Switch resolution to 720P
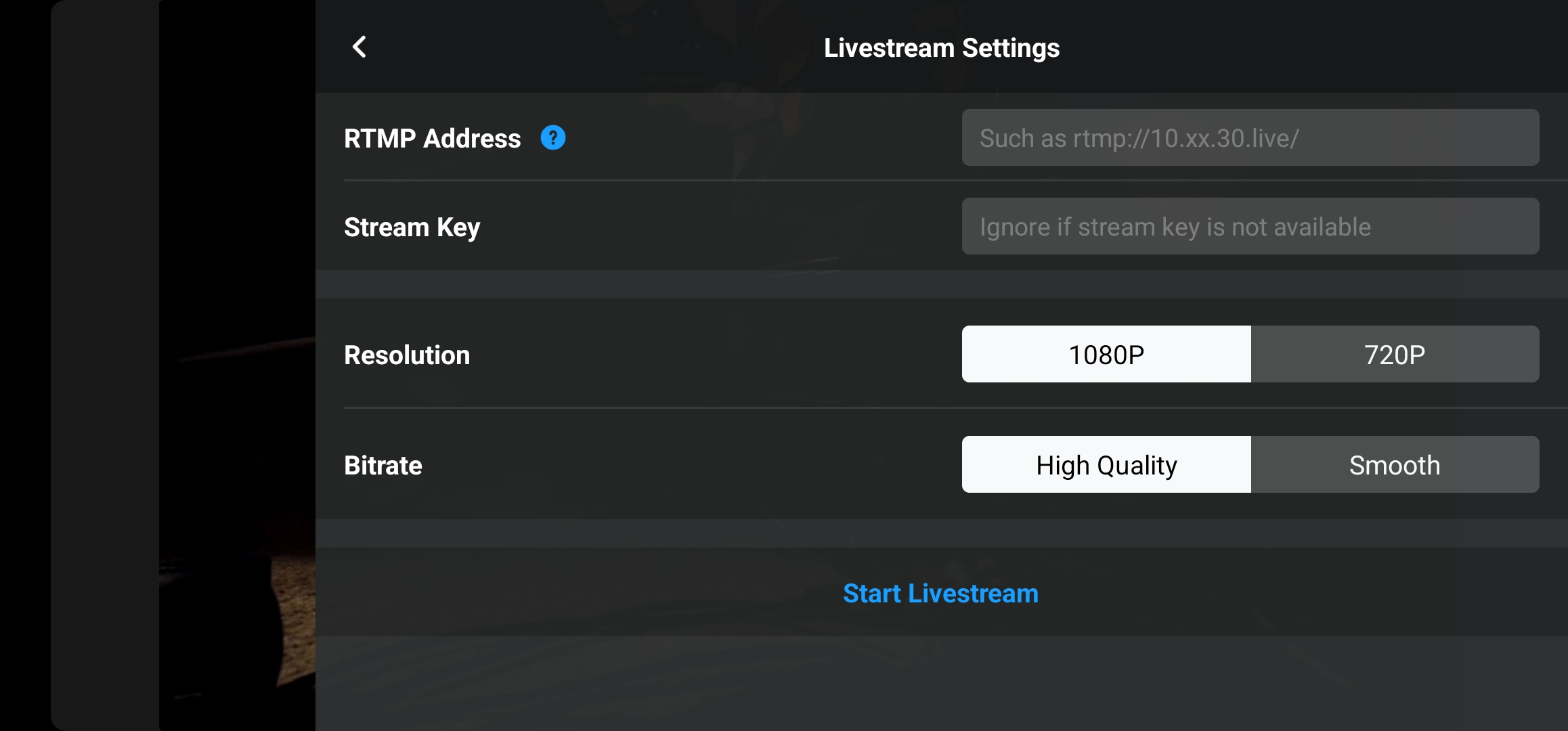Viewport: 1568px width, 731px height. click(x=1395, y=354)
